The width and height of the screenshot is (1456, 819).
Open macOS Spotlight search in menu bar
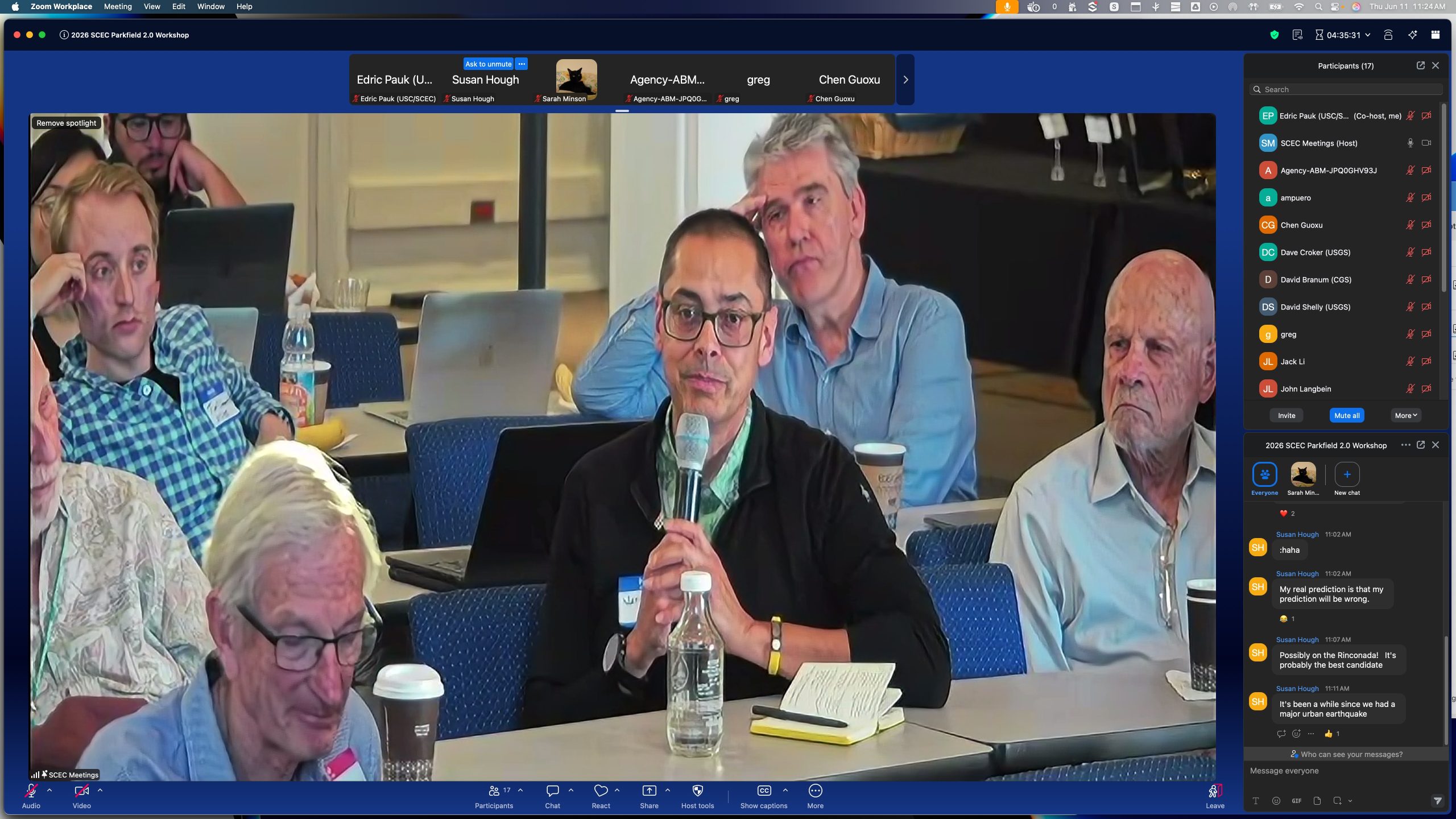click(1318, 7)
